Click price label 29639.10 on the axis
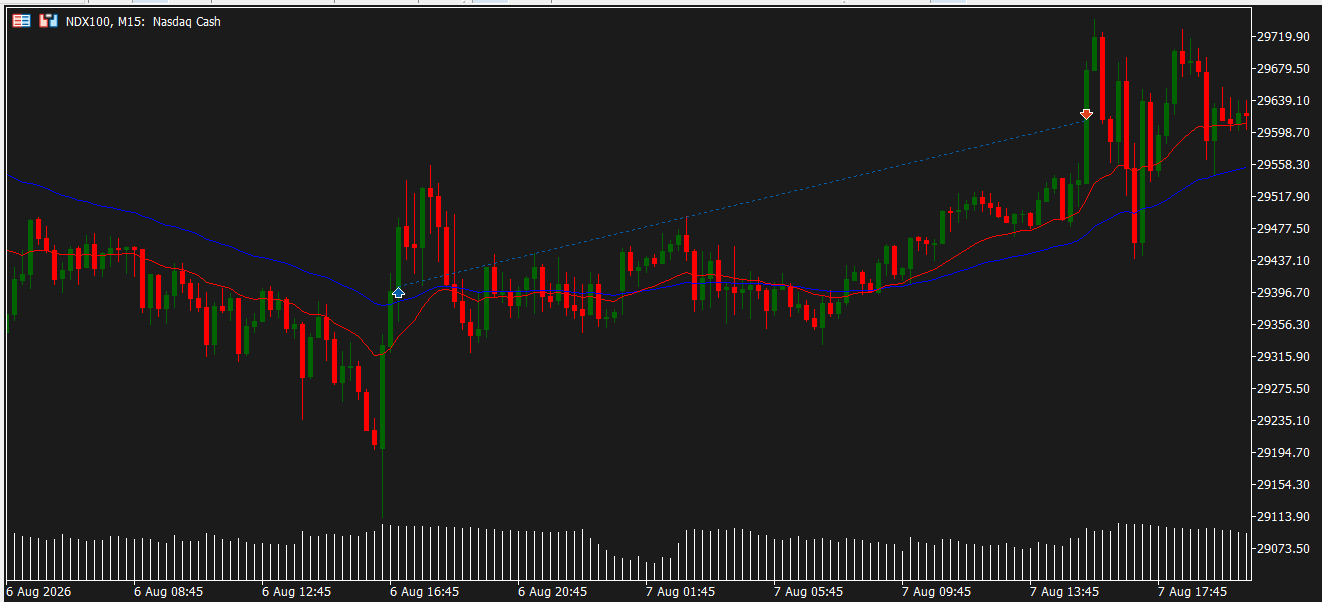This screenshot has width=1322, height=602. click(1283, 101)
